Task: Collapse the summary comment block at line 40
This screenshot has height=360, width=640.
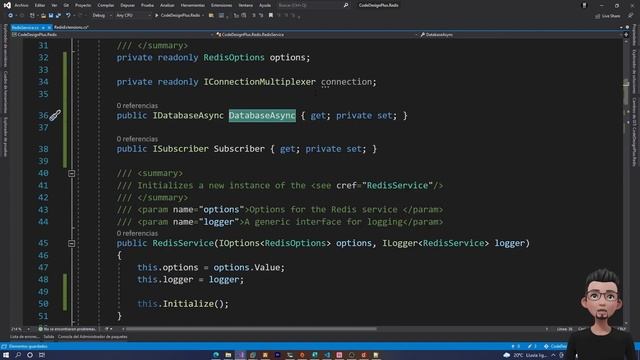Action: point(71,173)
